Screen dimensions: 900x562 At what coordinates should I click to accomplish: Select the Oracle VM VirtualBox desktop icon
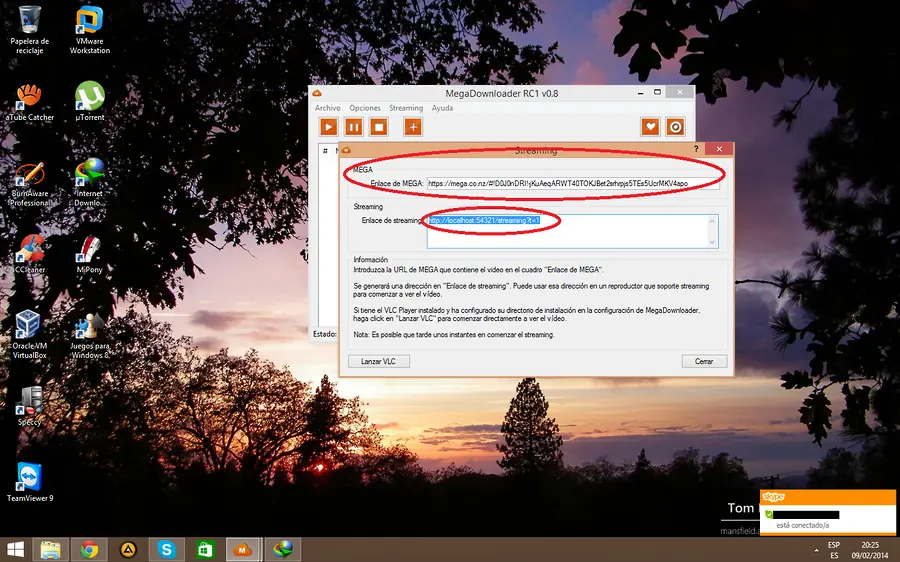(29, 335)
